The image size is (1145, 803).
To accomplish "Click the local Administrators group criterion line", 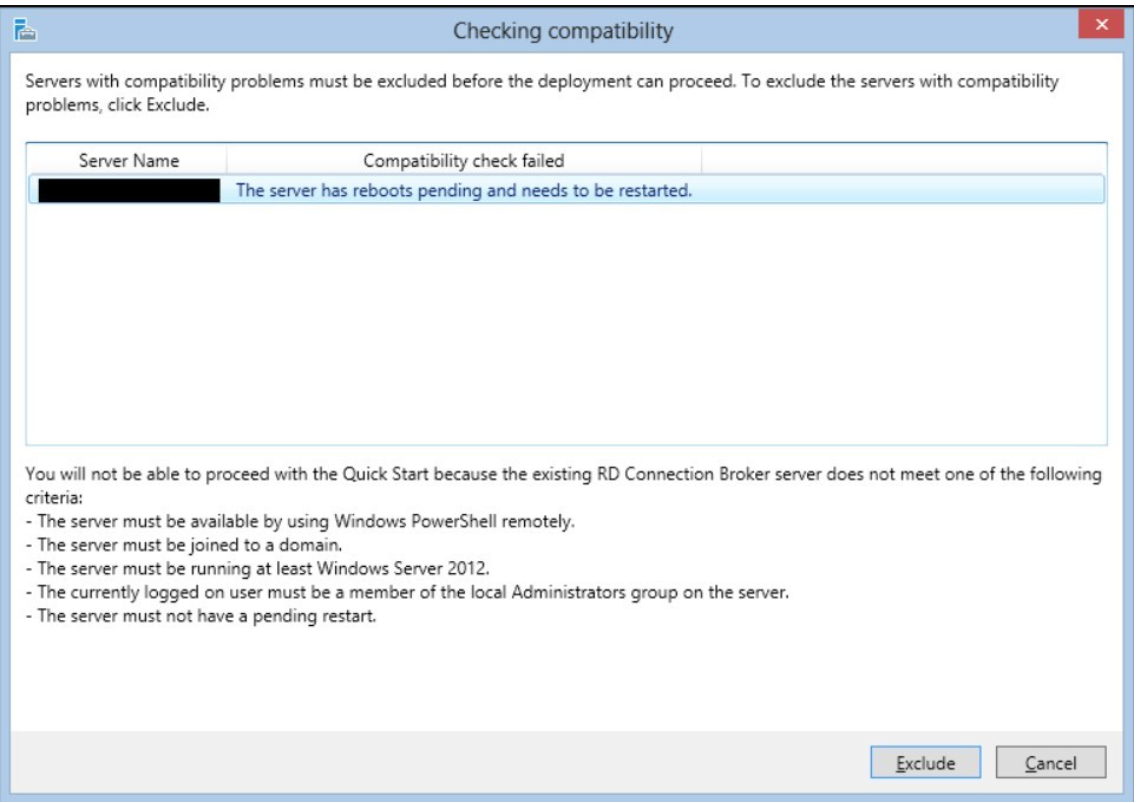I will [x=407, y=592].
